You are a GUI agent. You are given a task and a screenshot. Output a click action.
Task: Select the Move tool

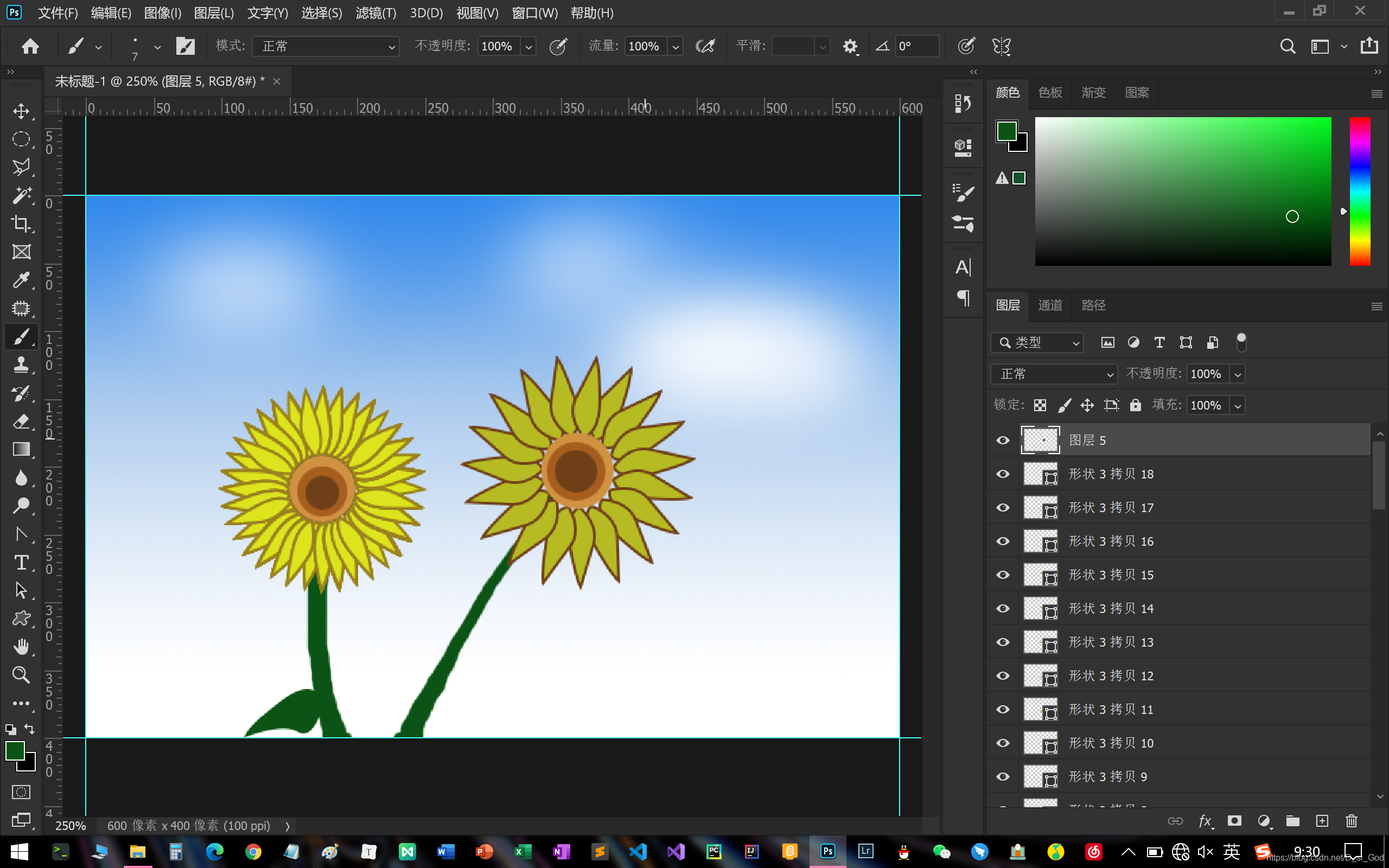click(21, 111)
